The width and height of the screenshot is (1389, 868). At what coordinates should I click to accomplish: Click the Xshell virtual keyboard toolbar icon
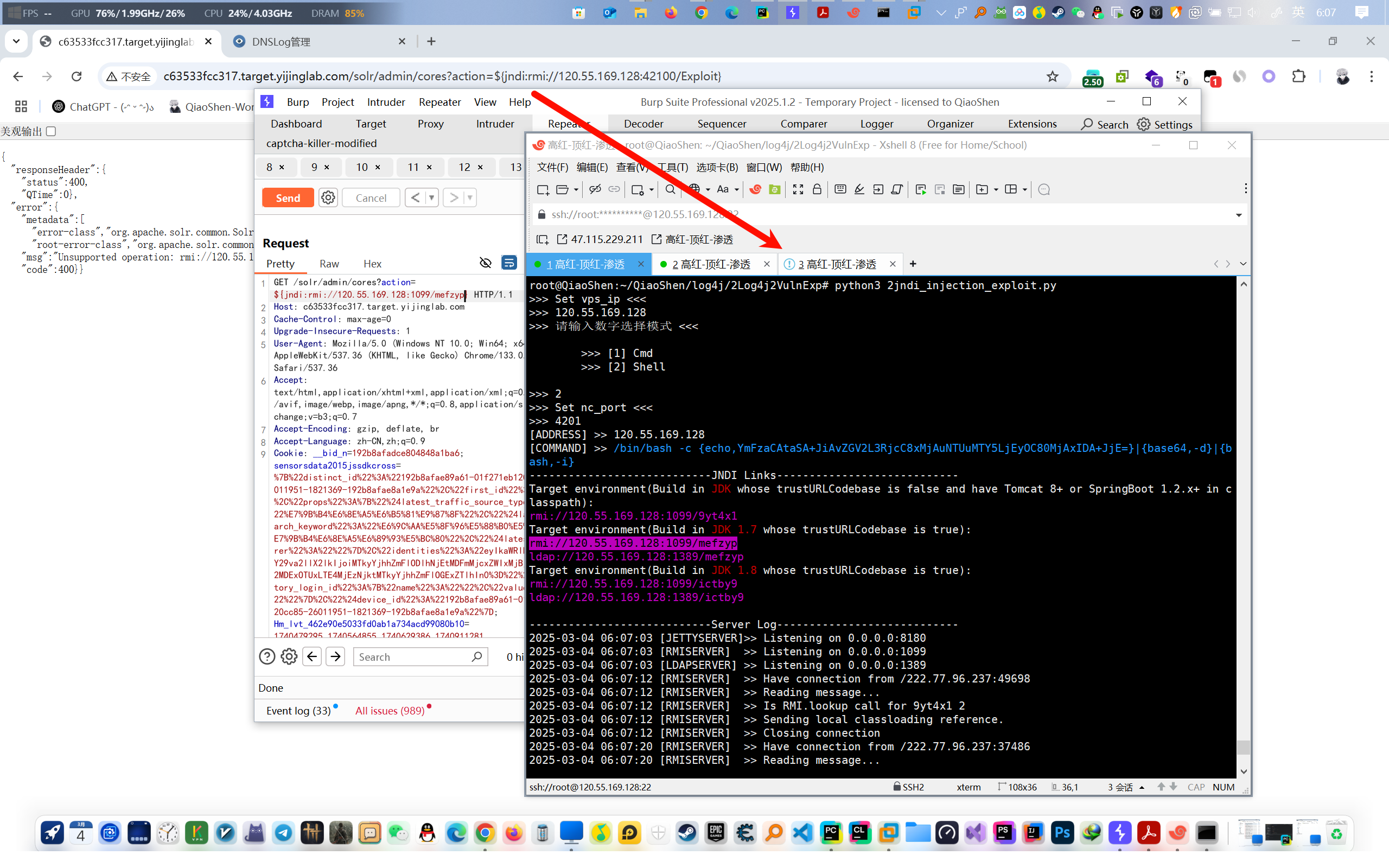(840, 189)
